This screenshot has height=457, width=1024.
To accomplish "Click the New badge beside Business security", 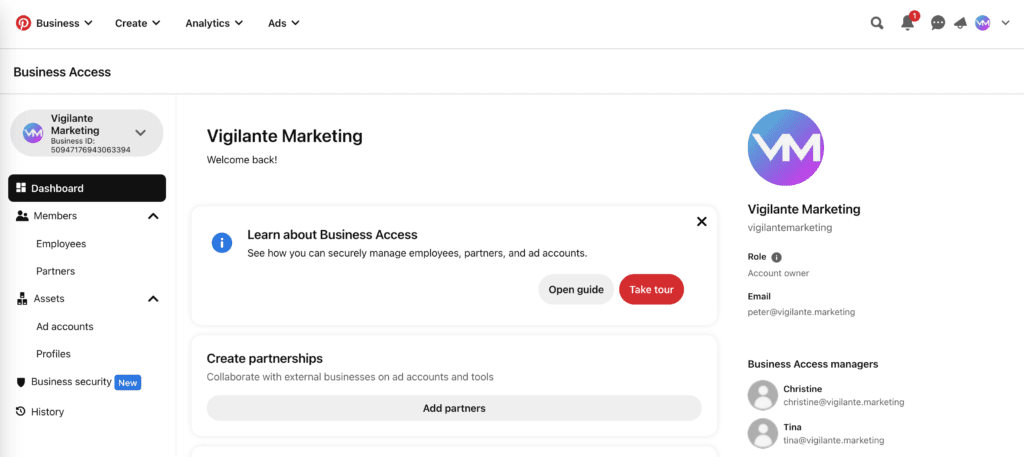I will point(128,383).
